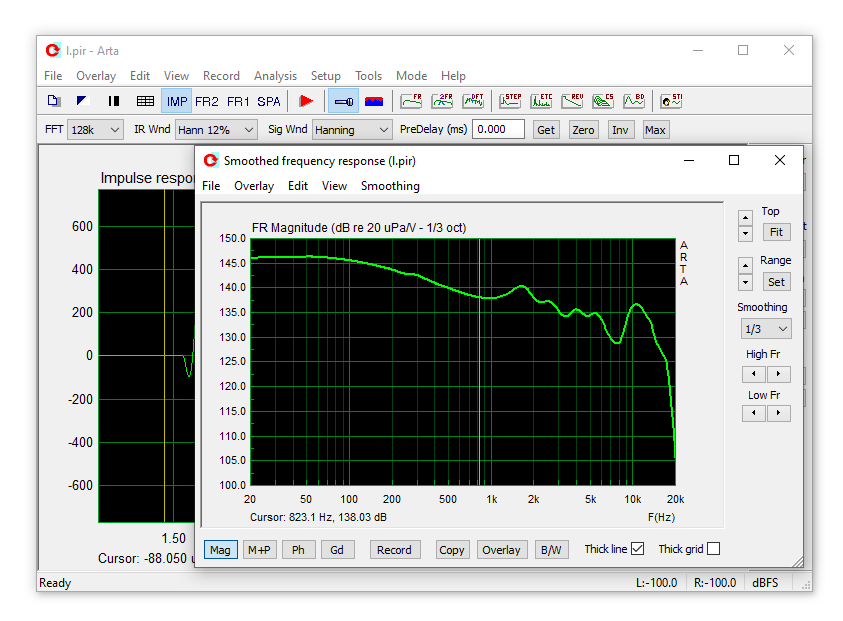This screenshot has height=621, width=843.
Task: Open the Mode menu
Action: pos(411,76)
